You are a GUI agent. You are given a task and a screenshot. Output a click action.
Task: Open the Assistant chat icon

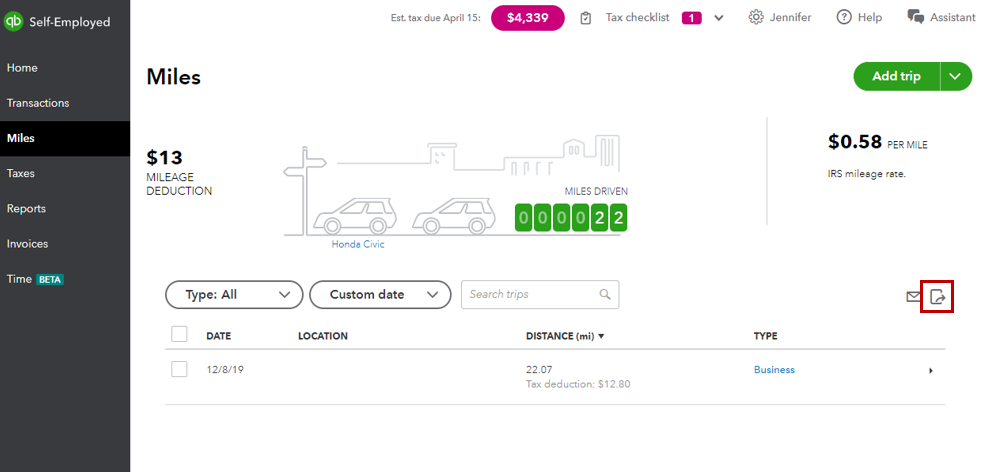coord(915,17)
